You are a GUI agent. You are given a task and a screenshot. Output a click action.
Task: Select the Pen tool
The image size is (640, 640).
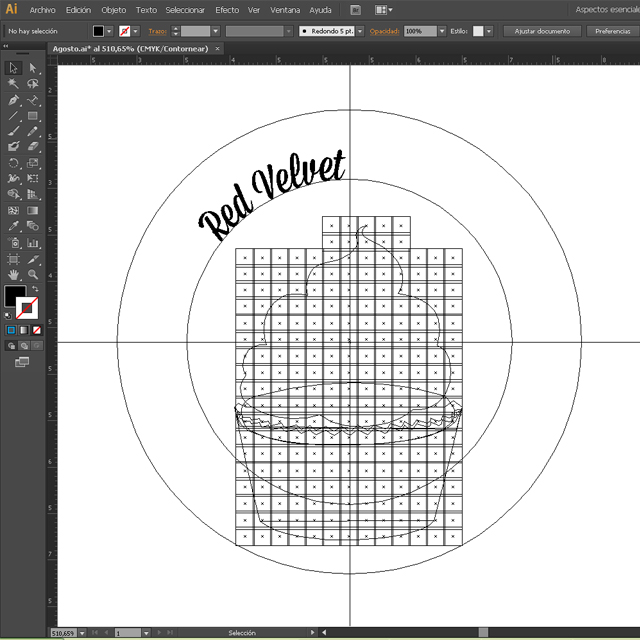(x=13, y=100)
